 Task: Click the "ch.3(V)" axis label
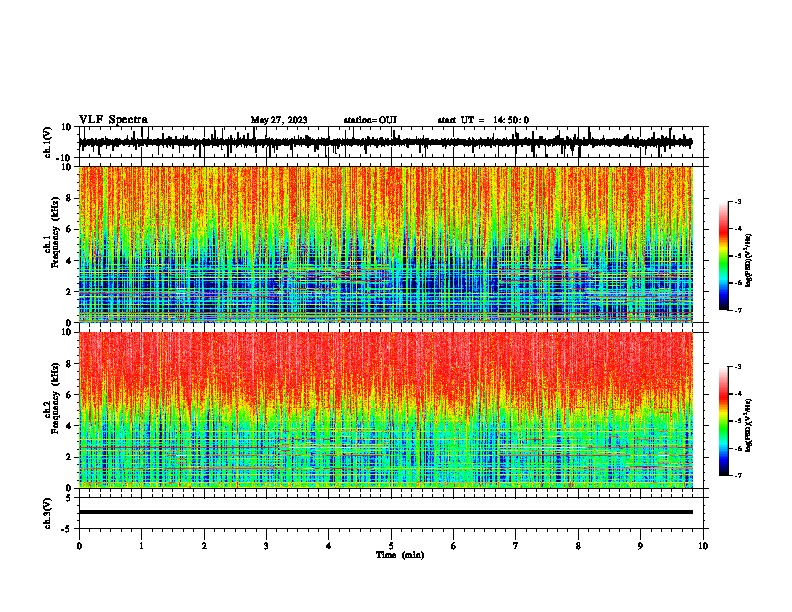click(x=48, y=513)
